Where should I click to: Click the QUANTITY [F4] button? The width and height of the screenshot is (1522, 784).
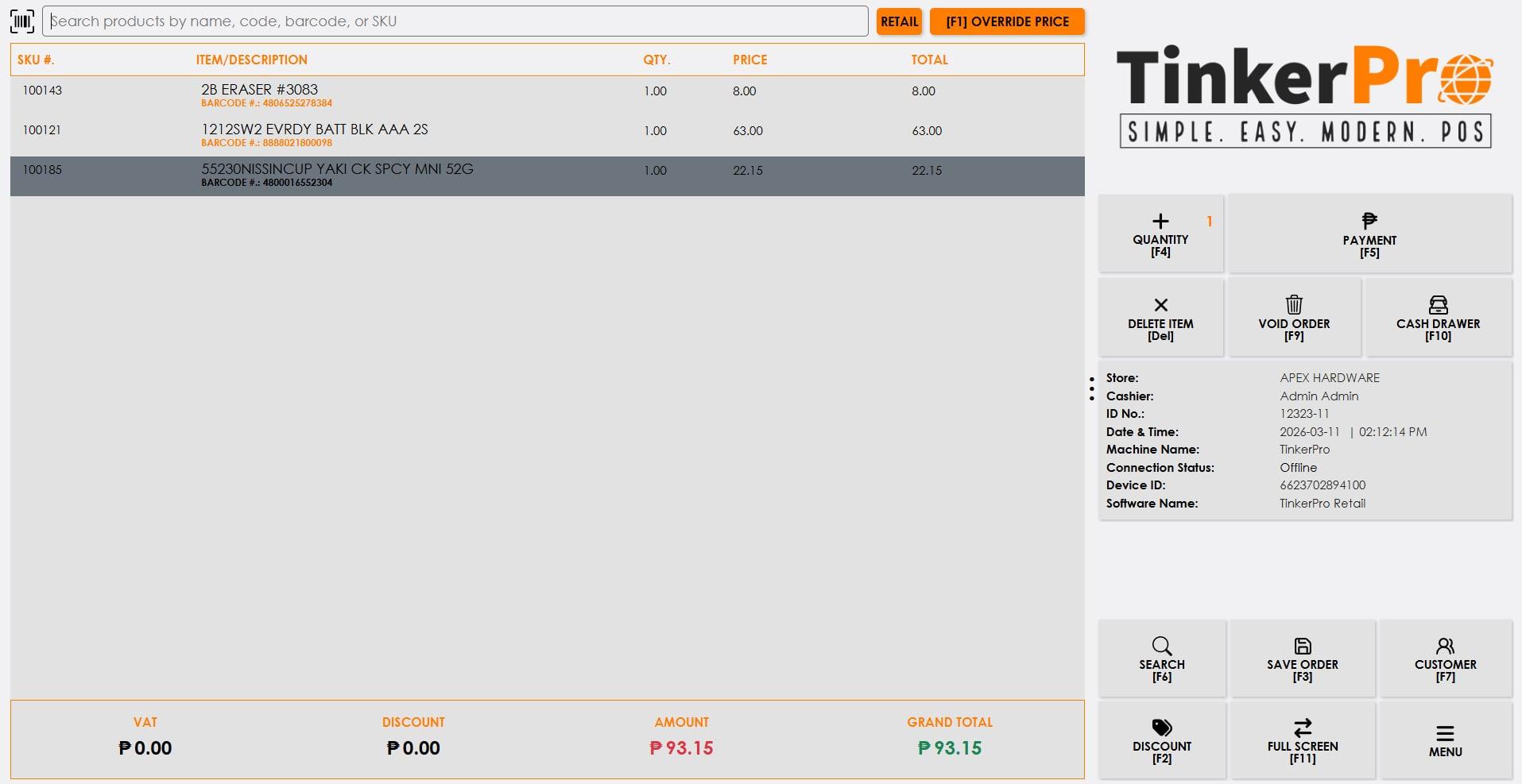click(1160, 234)
